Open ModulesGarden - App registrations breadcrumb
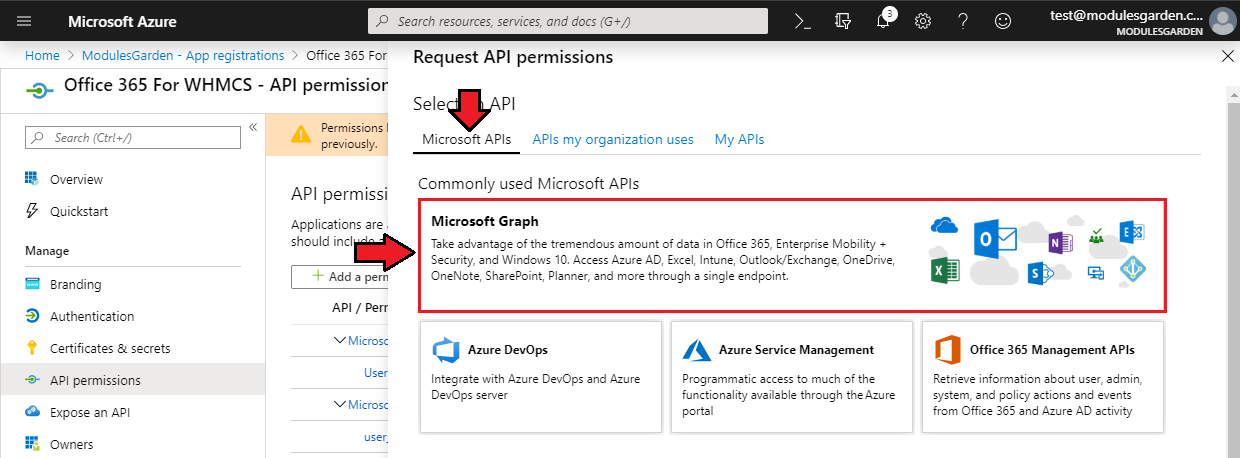This screenshot has height=458, width=1240. pyautogui.click(x=183, y=56)
